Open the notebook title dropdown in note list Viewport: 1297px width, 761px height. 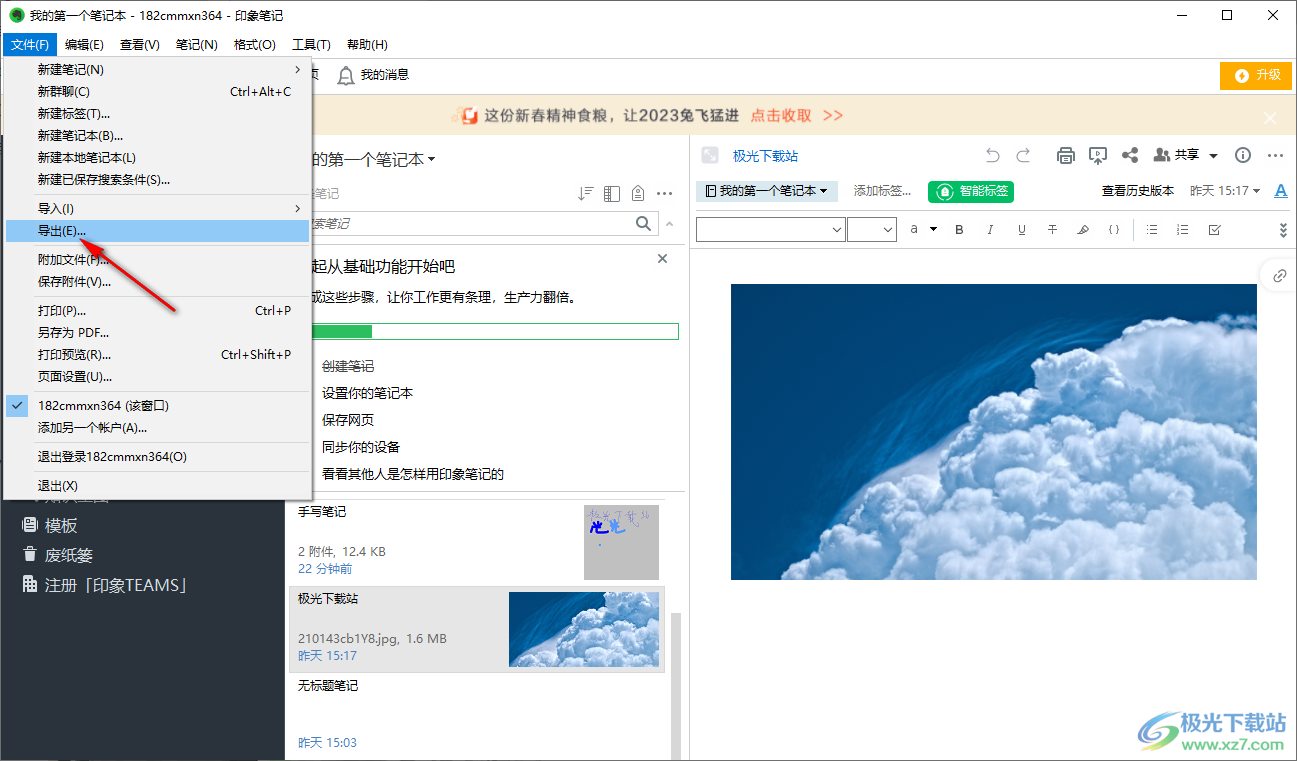pos(372,159)
